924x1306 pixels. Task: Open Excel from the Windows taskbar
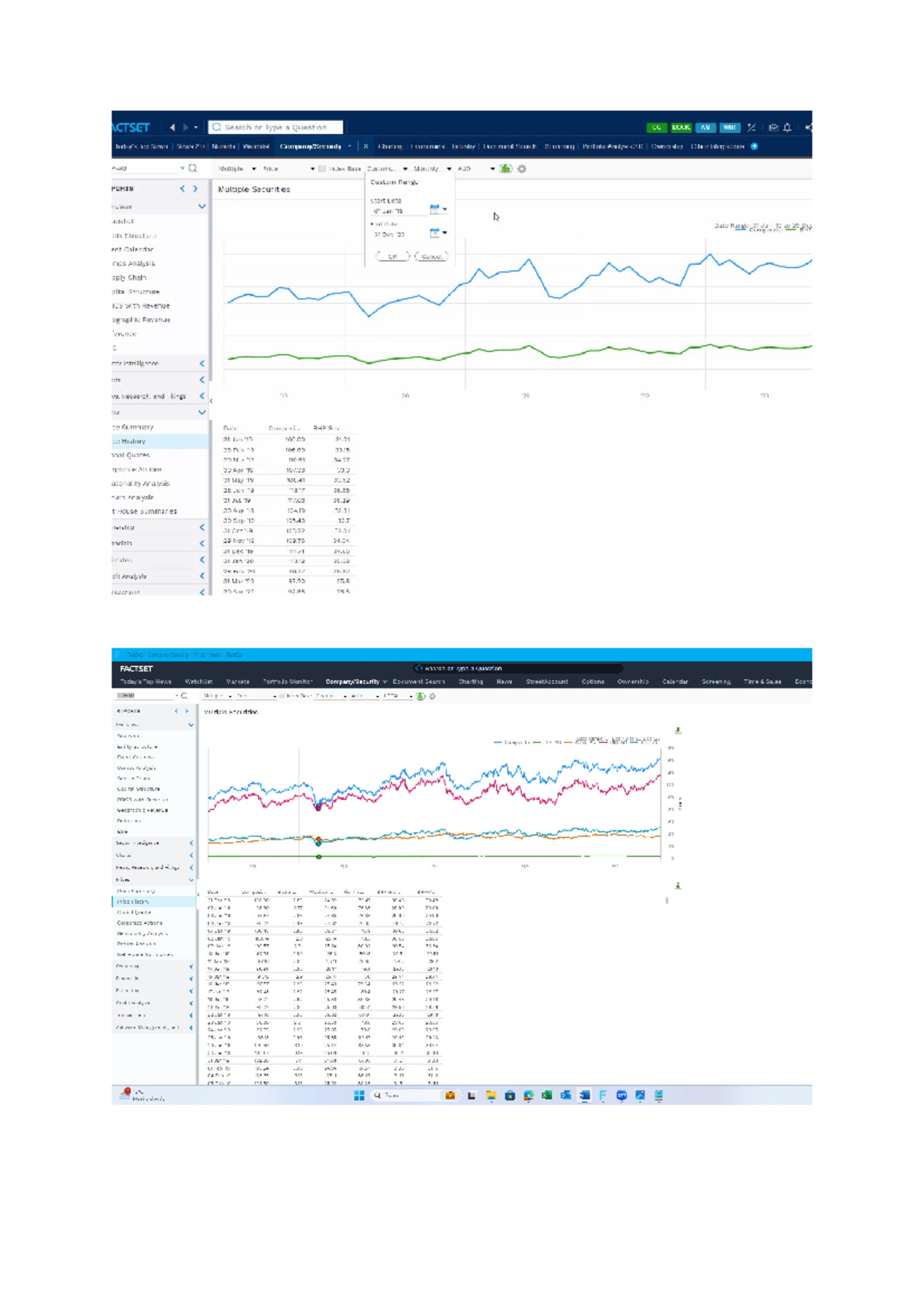[x=547, y=1095]
